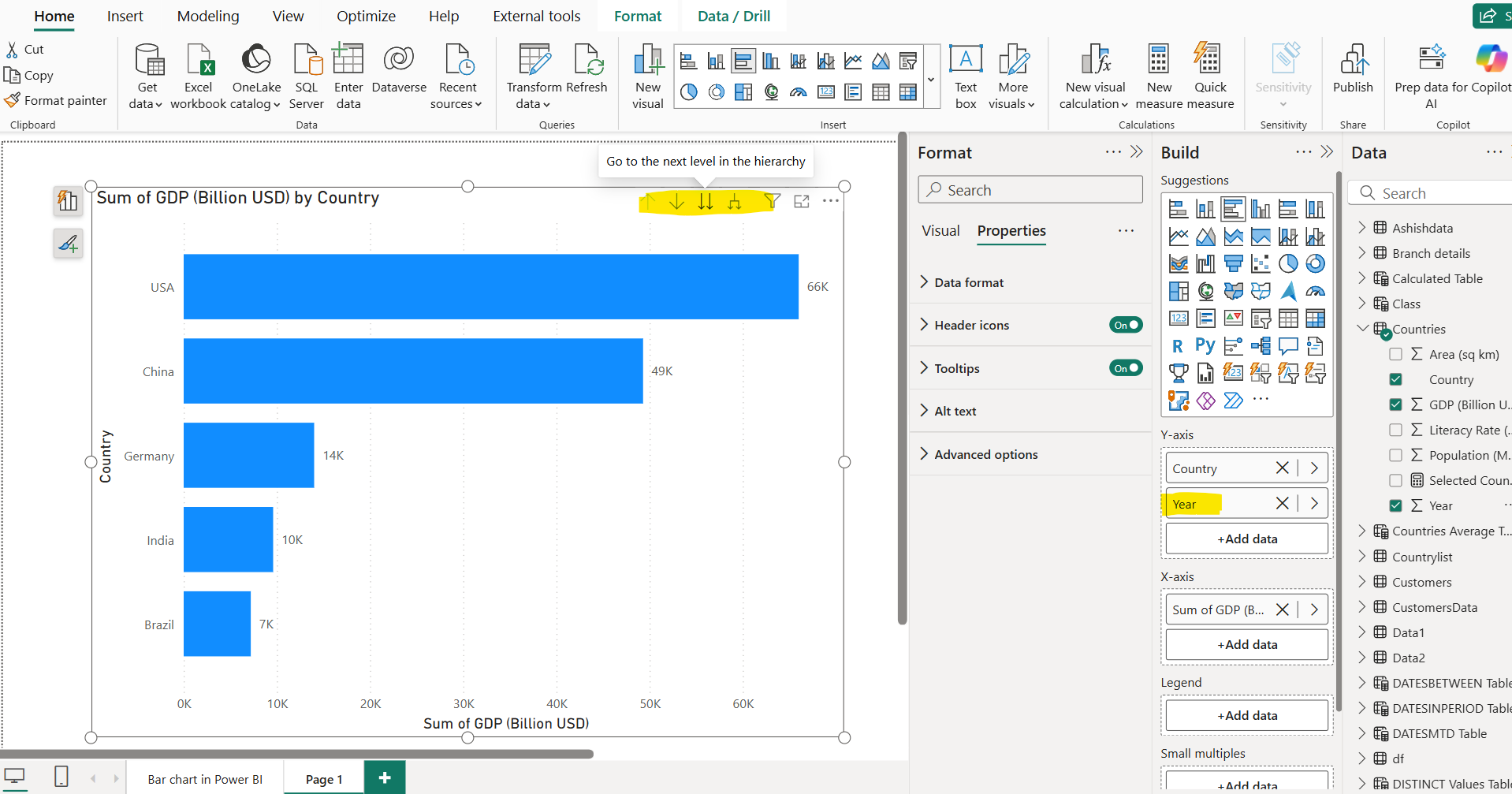Uncheck the Country field checkbox

click(1396, 378)
